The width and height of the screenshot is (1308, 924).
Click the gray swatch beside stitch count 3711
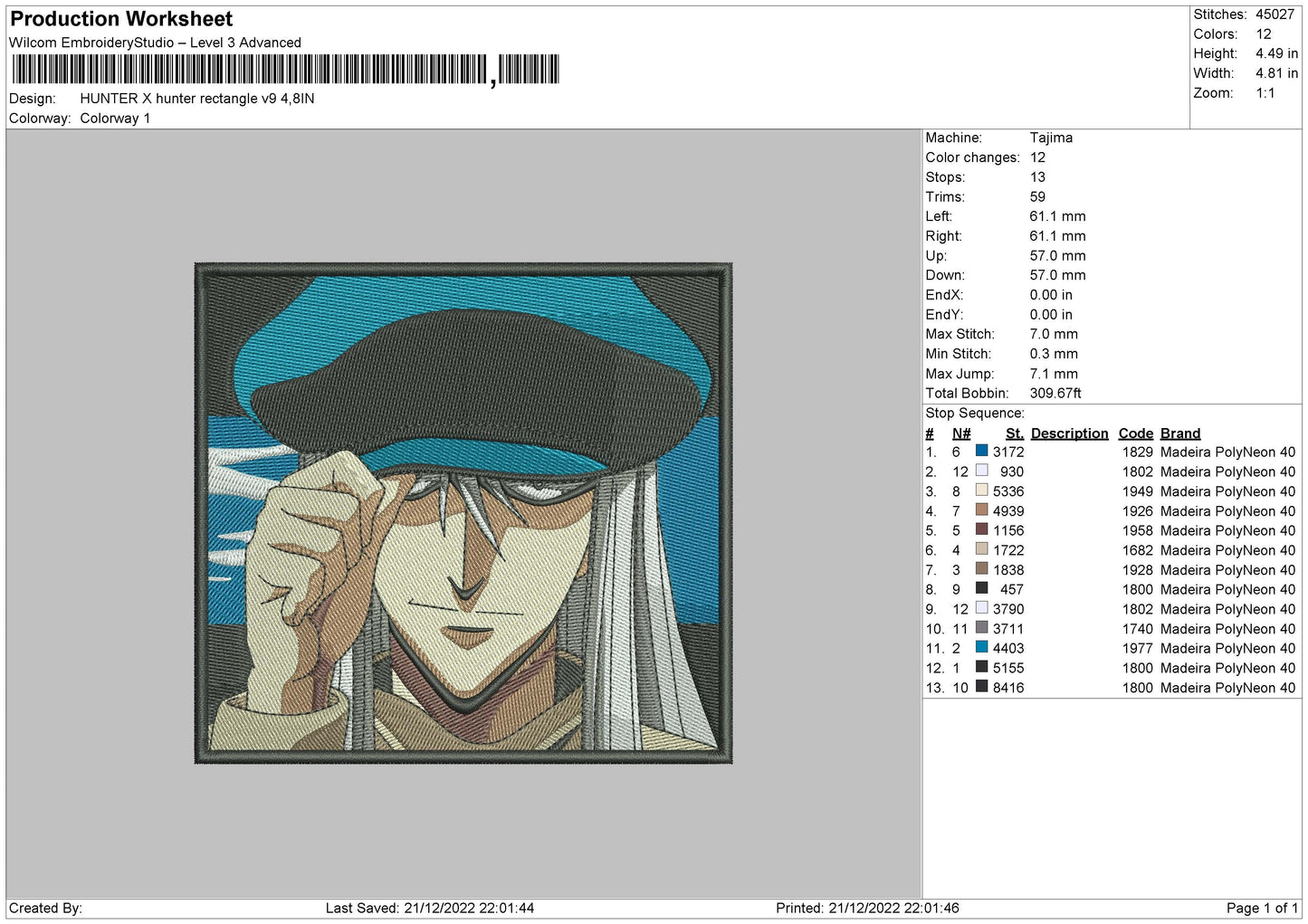pyautogui.click(x=981, y=628)
